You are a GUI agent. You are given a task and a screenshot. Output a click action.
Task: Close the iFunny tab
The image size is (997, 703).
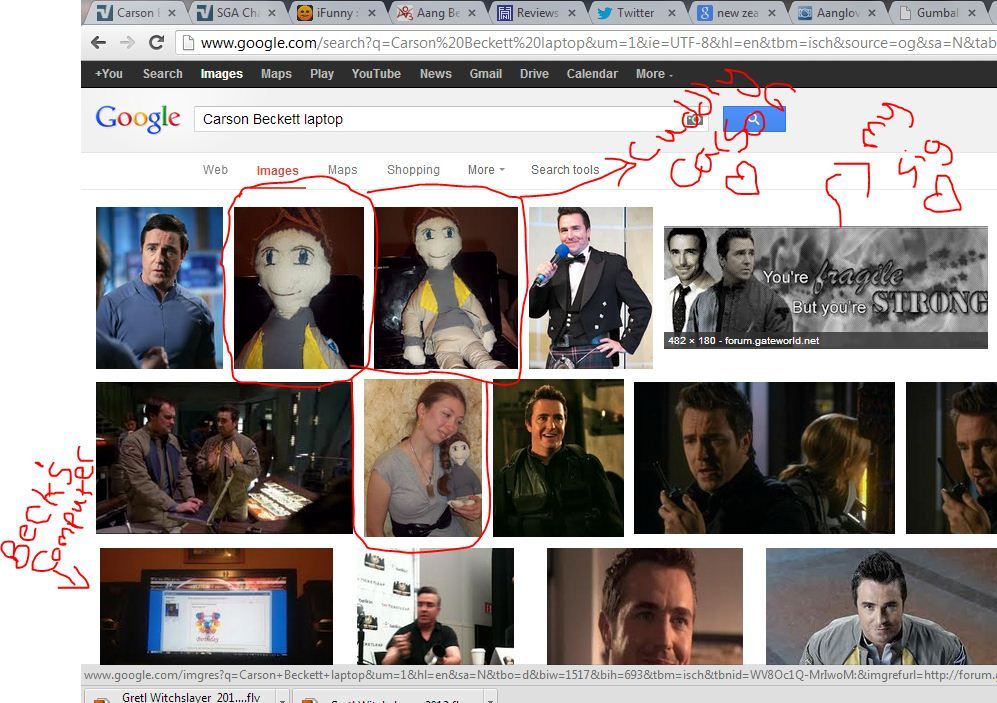(x=372, y=13)
